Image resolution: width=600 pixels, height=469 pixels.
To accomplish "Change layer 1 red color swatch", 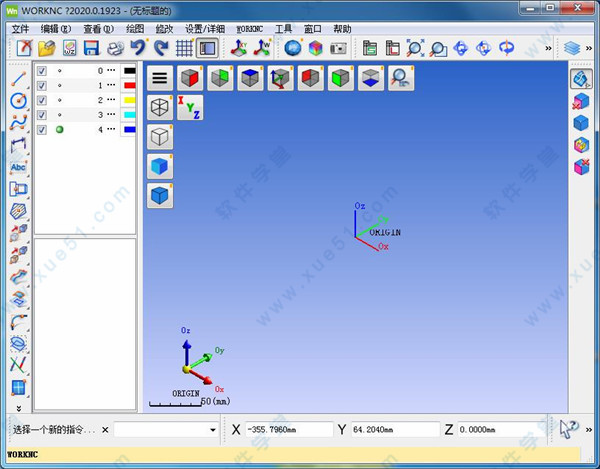I will click(129, 85).
